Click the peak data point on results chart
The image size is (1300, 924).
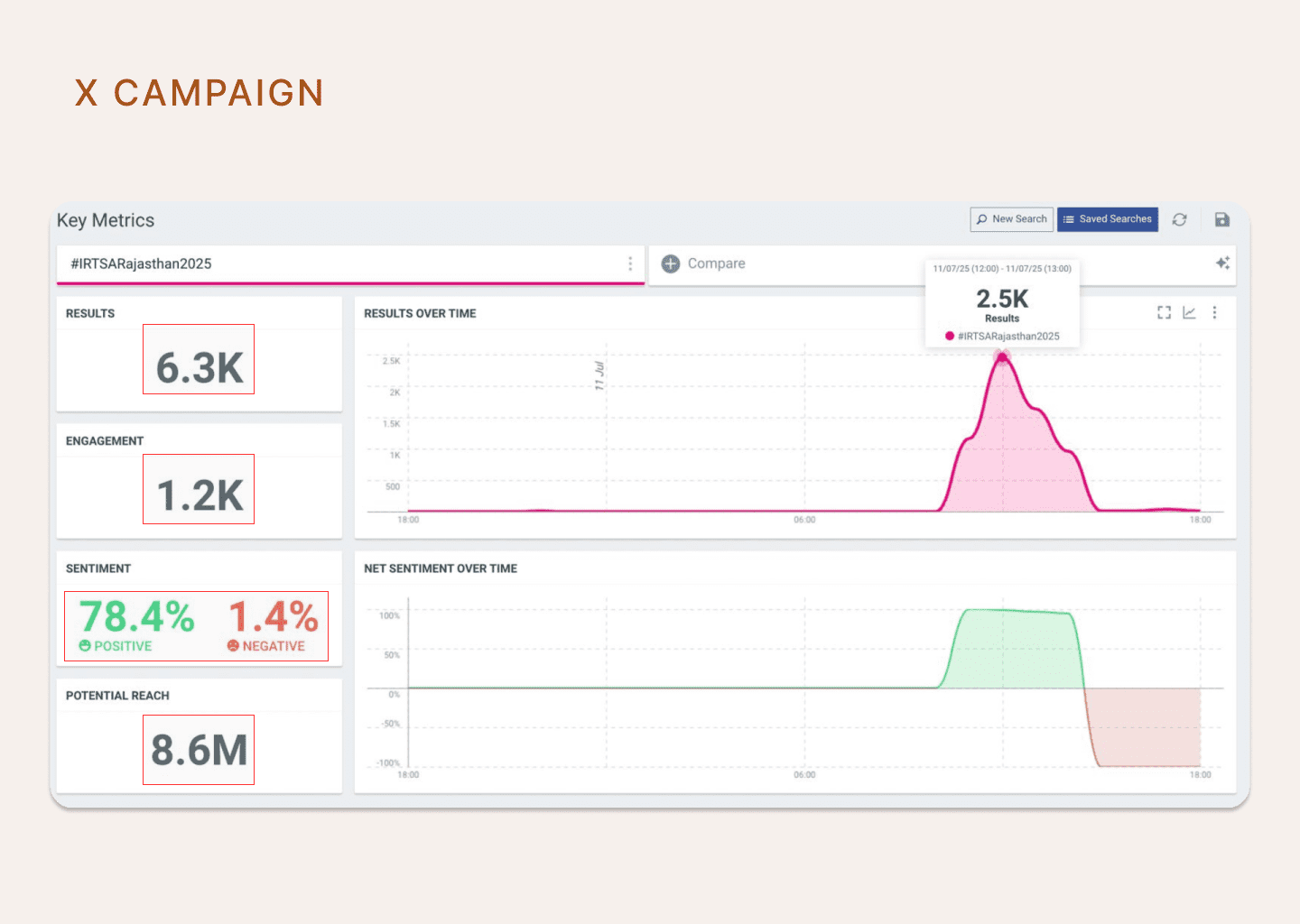(1002, 357)
